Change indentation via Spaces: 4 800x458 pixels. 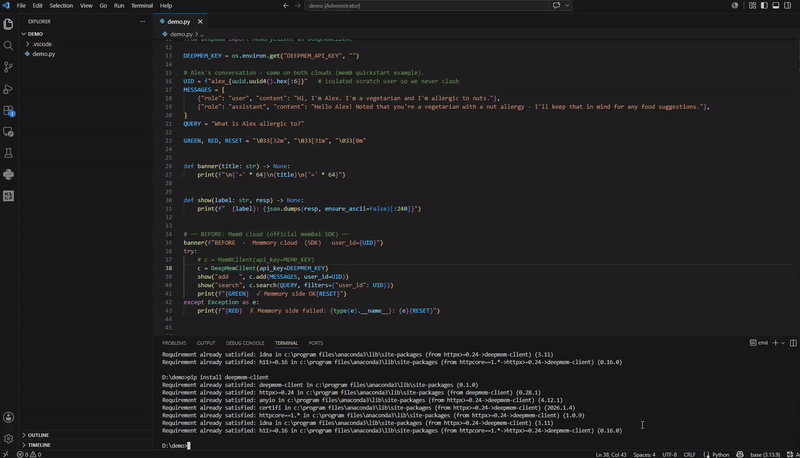[644, 454]
